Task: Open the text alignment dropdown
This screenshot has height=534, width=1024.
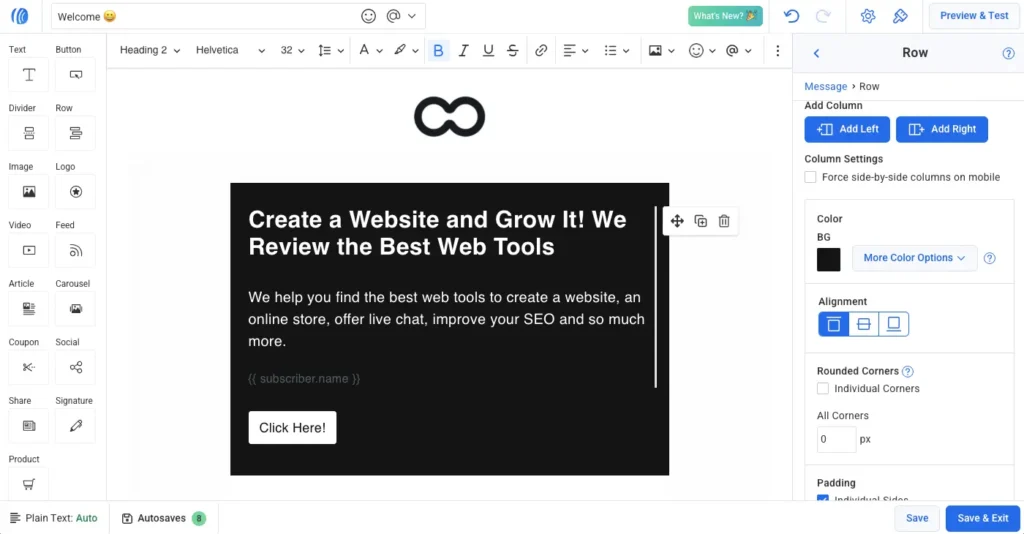Action: click(x=575, y=50)
